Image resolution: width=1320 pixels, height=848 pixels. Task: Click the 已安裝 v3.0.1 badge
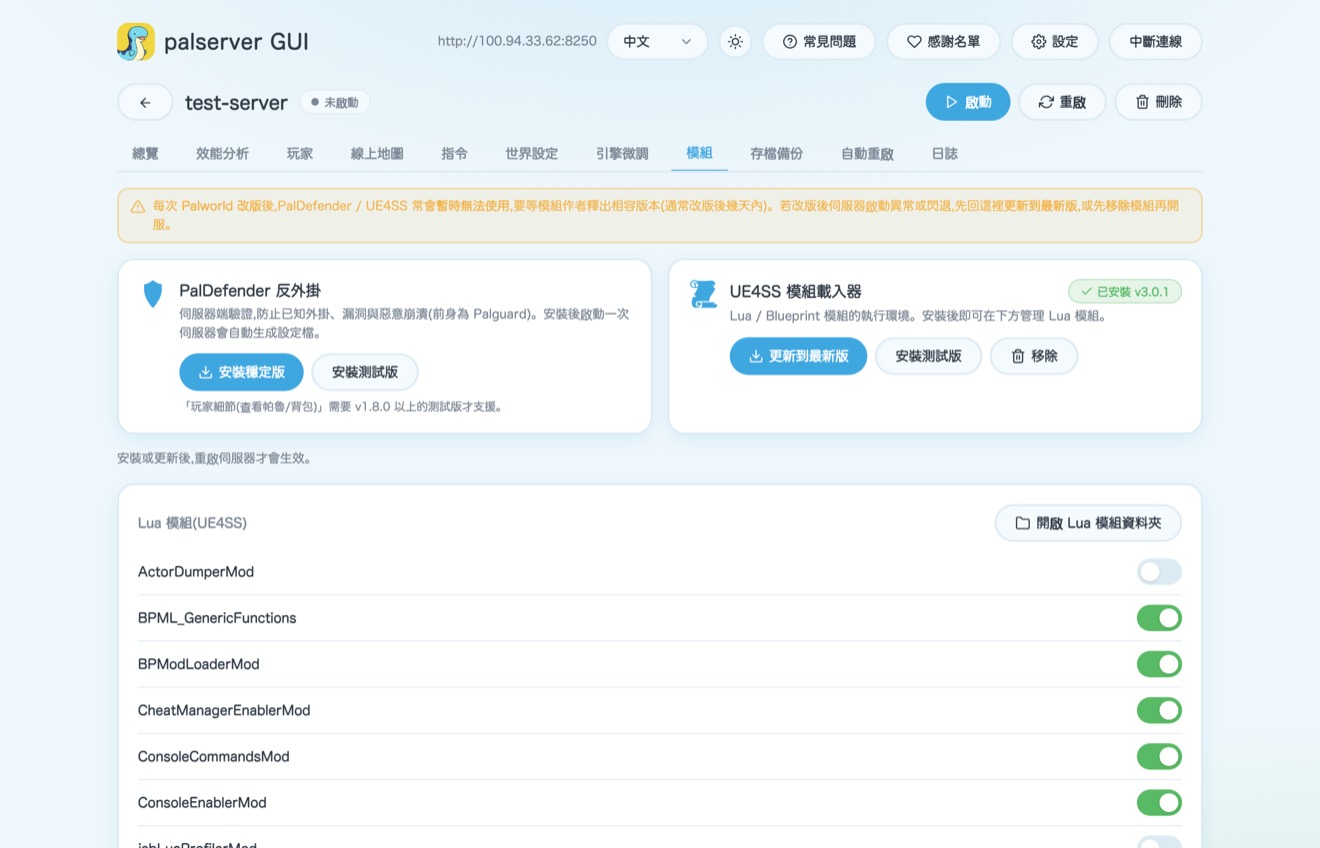point(1125,292)
